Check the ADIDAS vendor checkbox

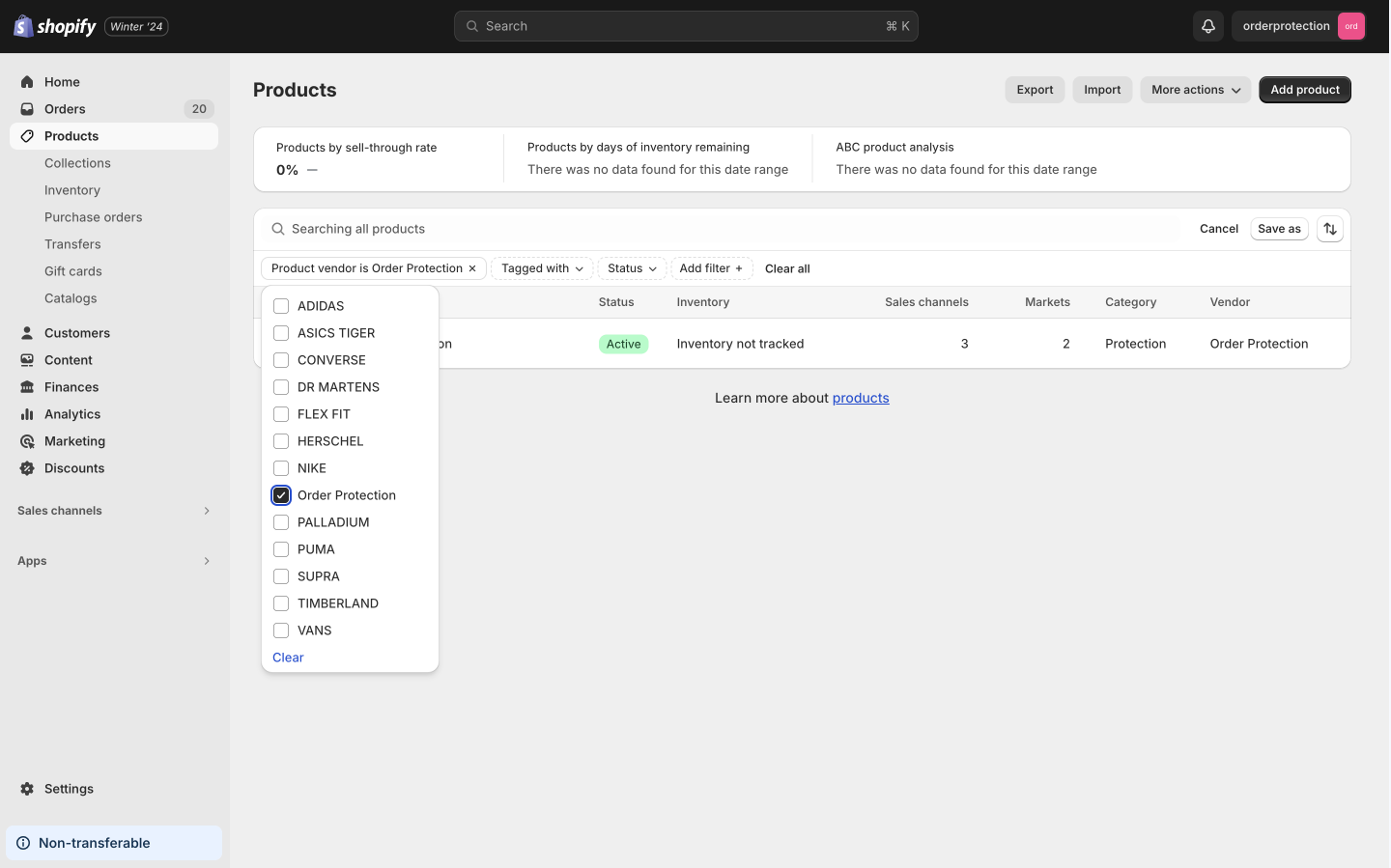pos(281,306)
